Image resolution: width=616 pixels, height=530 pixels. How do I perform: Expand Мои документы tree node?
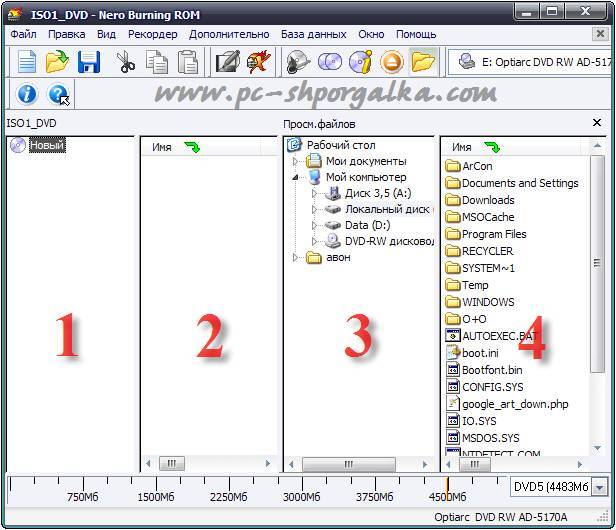pyautogui.click(x=295, y=161)
